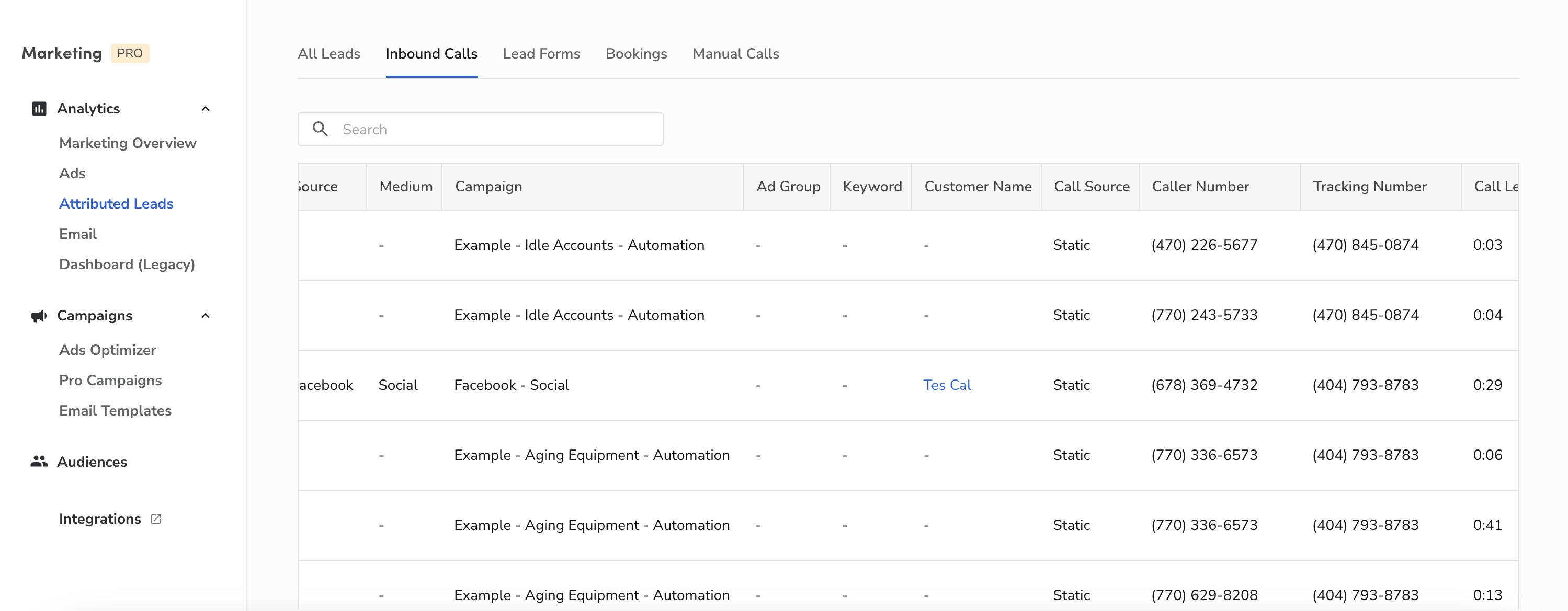1568x611 pixels.
Task: Click the Analytics bar chart icon
Action: pyautogui.click(x=39, y=108)
